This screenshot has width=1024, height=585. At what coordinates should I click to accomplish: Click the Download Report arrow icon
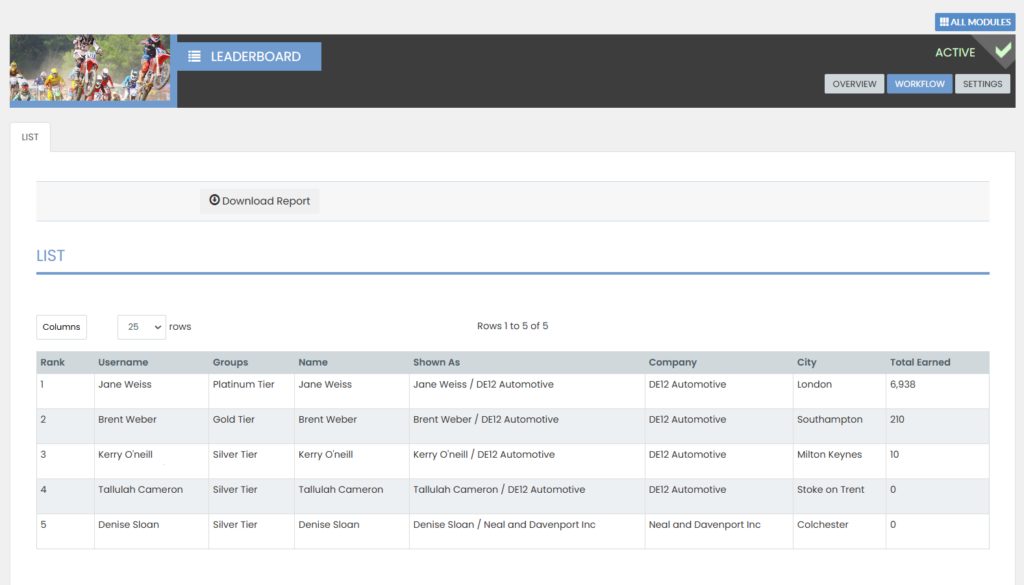(x=214, y=201)
